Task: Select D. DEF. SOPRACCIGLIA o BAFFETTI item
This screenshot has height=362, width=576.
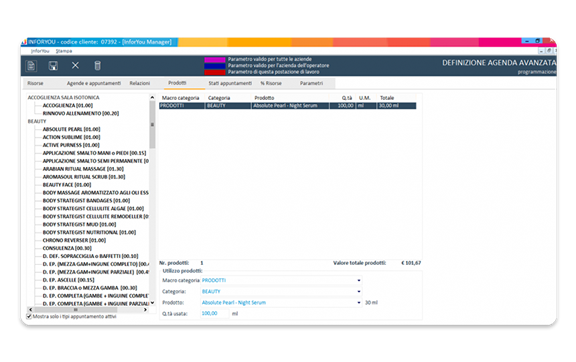Action: tap(90, 257)
